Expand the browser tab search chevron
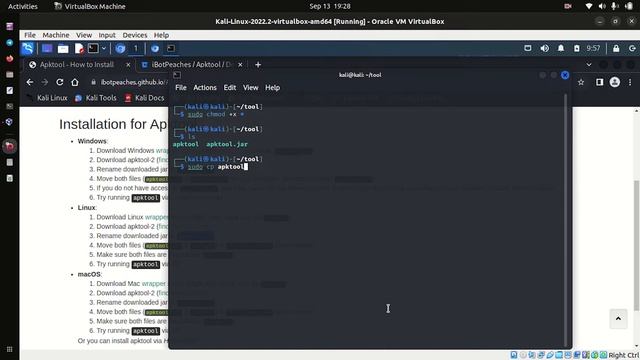This screenshot has height=360, width=640. click(x=589, y=64)
